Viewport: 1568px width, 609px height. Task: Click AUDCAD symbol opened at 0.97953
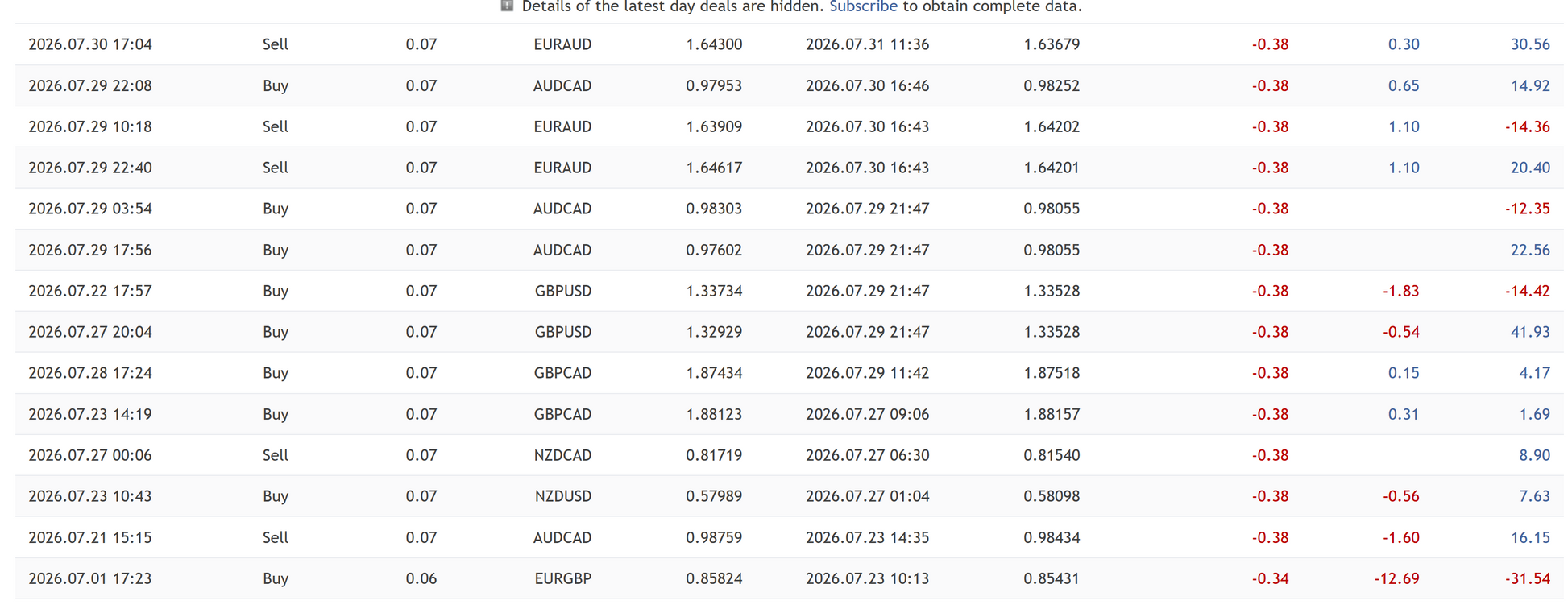[x=562, y=85]
